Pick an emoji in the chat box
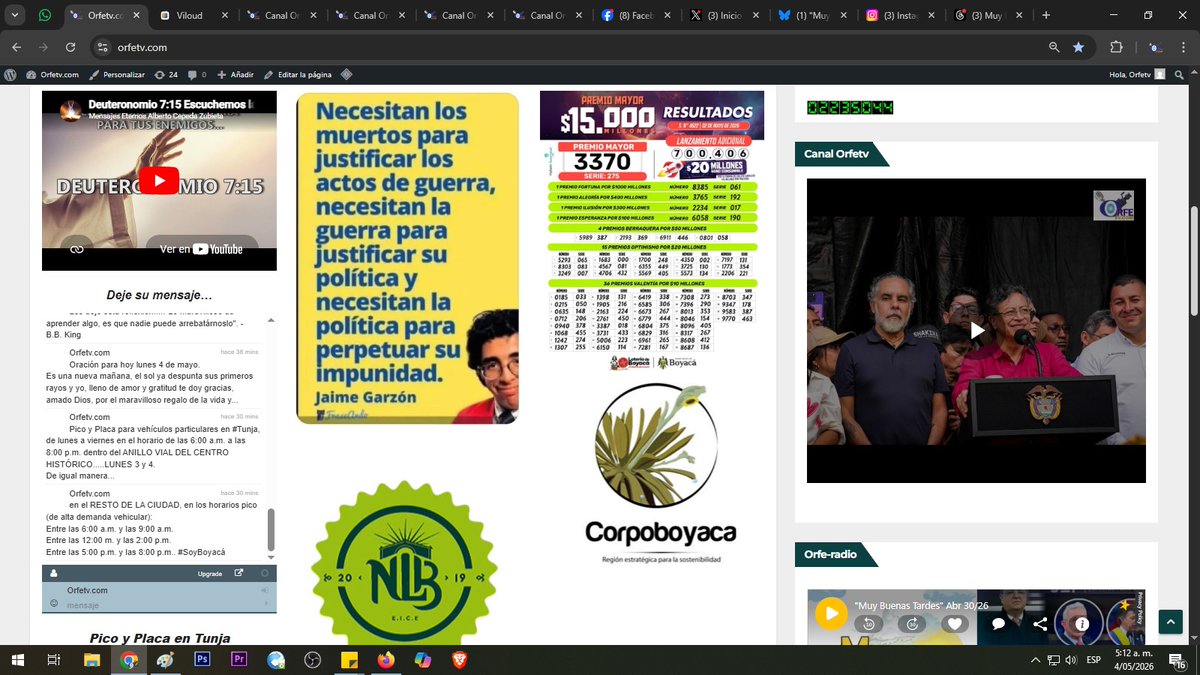Image resolution: width=1200 pixels, height=675 pixels. pos(54,604)
